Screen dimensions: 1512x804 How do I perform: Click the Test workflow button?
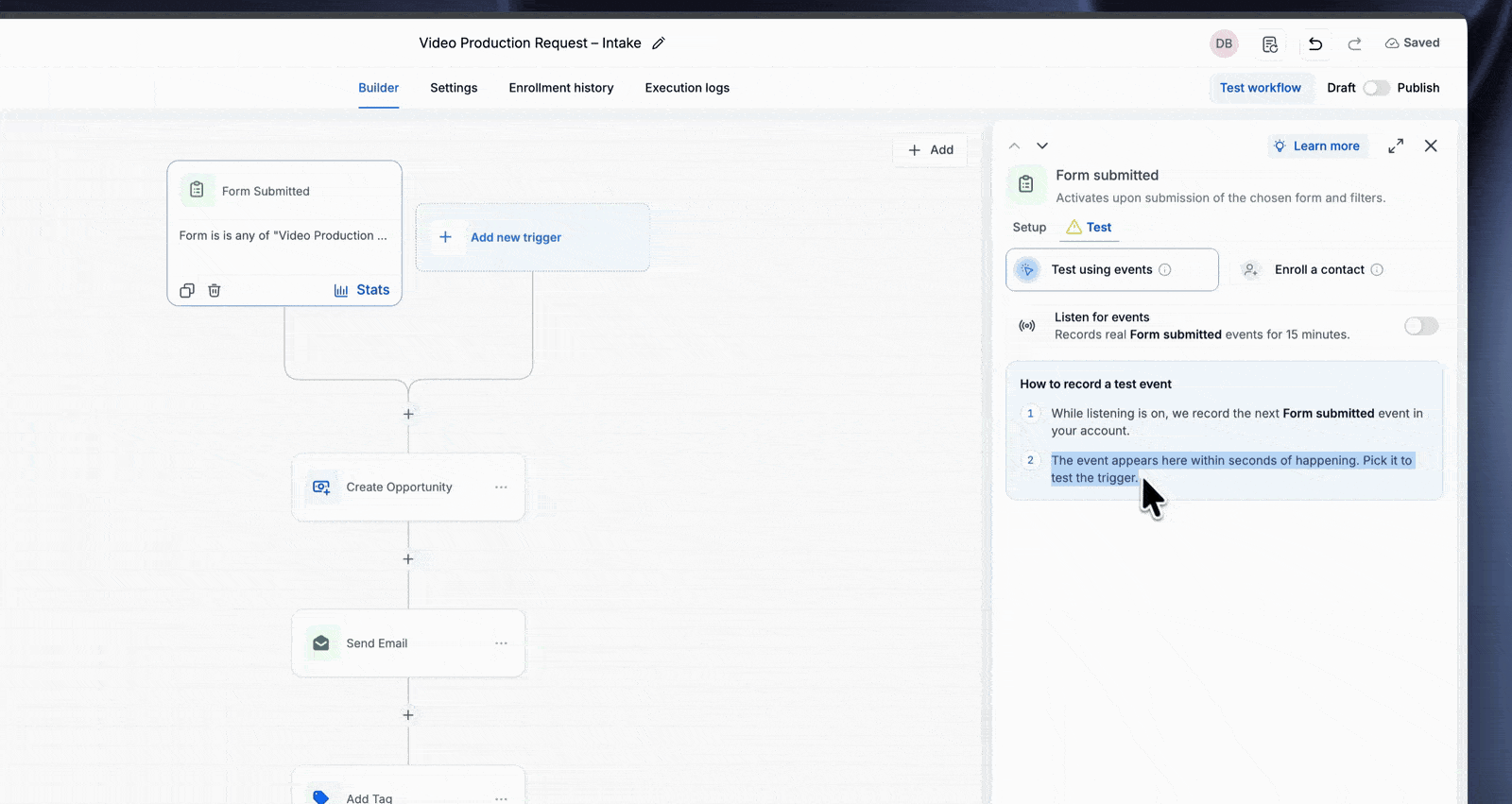coord(1261,88)
